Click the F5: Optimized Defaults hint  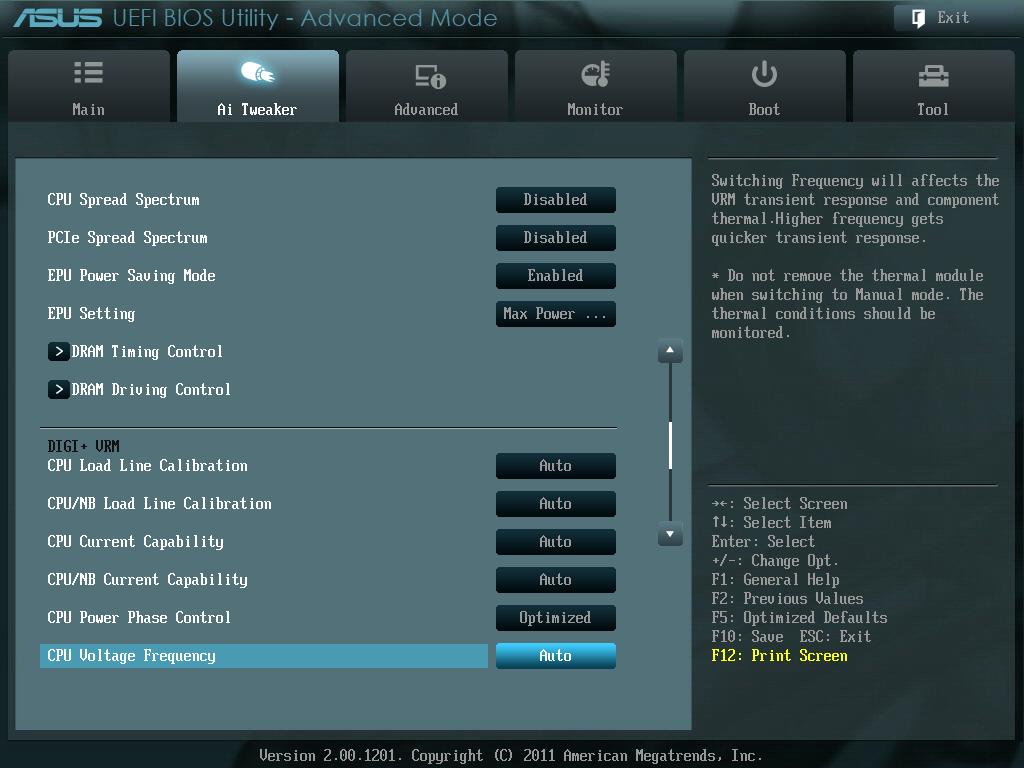coord(799,618)
